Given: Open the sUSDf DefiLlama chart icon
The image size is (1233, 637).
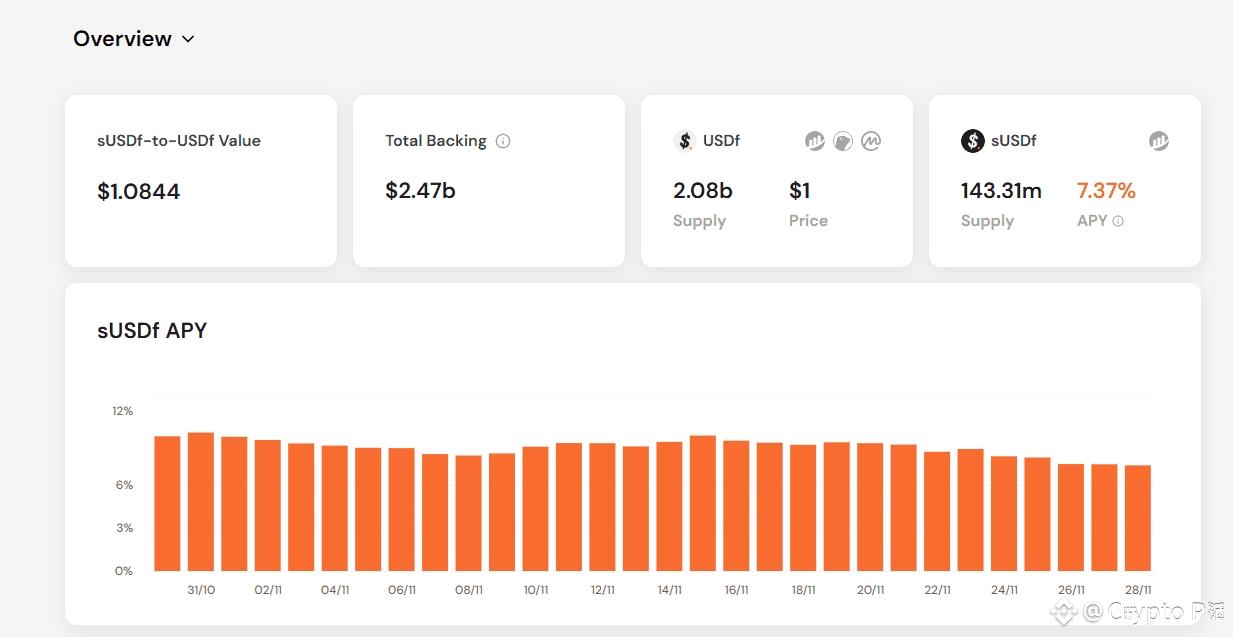Looking at the screenshot, I should (1159, 141).
